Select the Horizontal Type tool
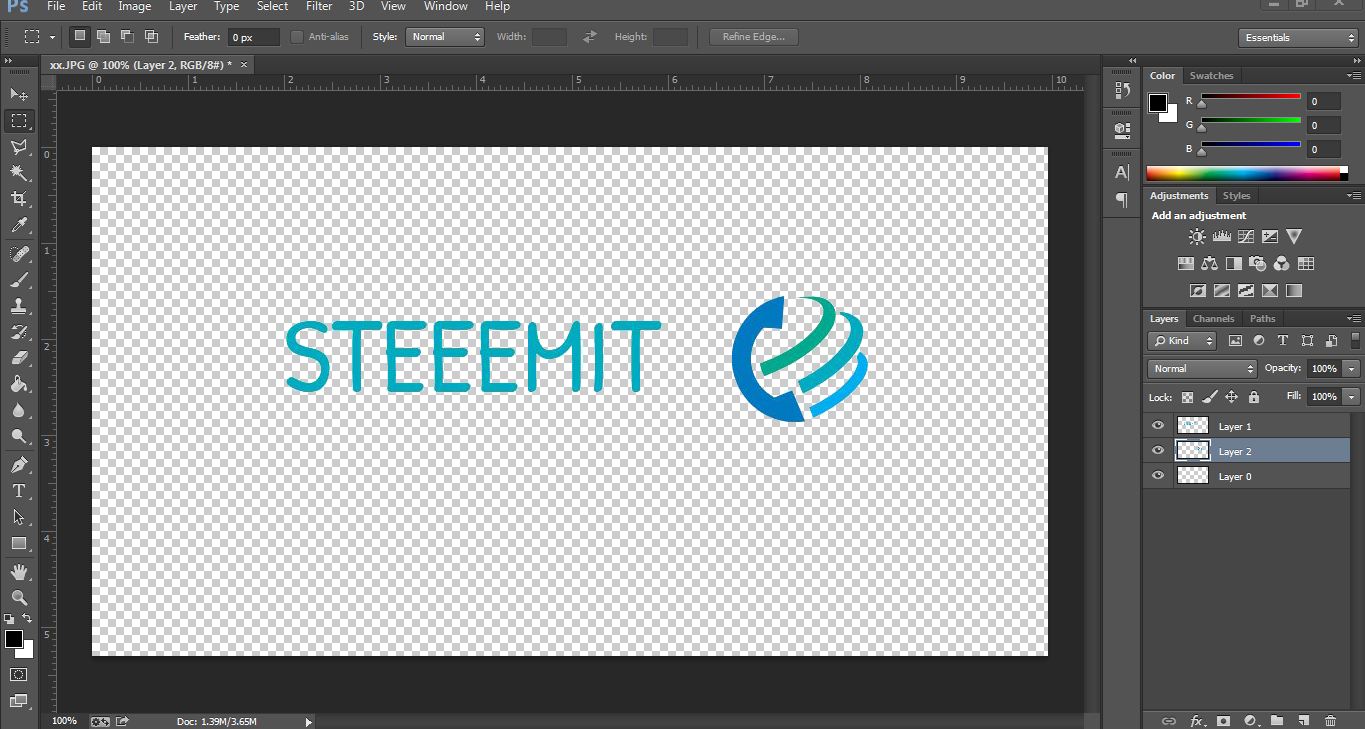The image size is (1365, 729). point(18,491)
